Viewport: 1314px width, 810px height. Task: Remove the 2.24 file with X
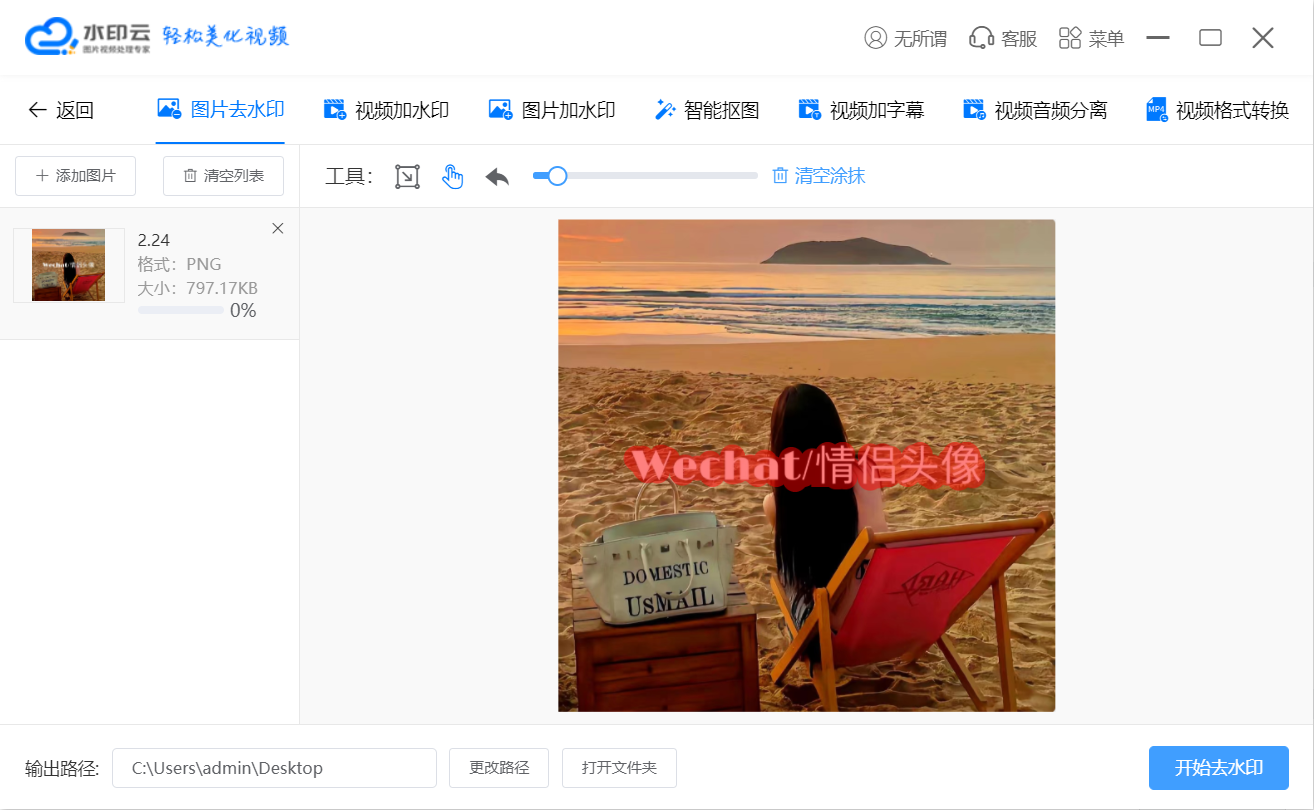(x=278, y=228)
